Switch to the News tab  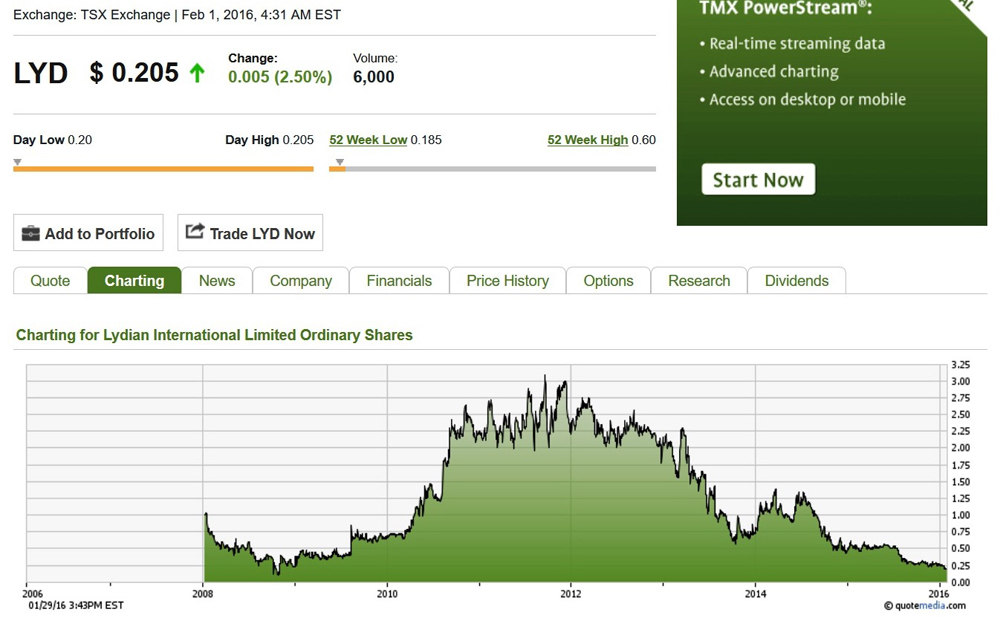pyautogui.click(x=217, y=281)
